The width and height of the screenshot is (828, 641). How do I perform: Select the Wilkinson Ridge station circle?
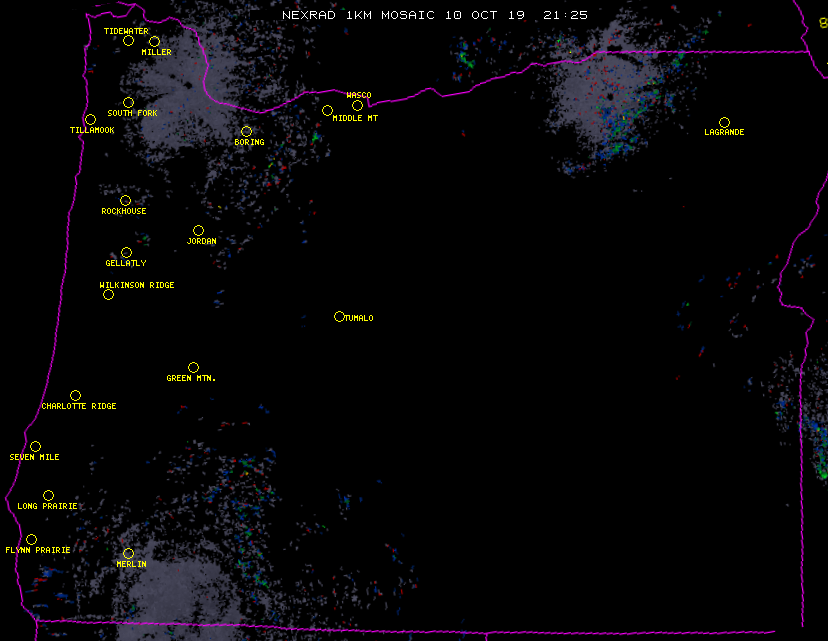108,295
